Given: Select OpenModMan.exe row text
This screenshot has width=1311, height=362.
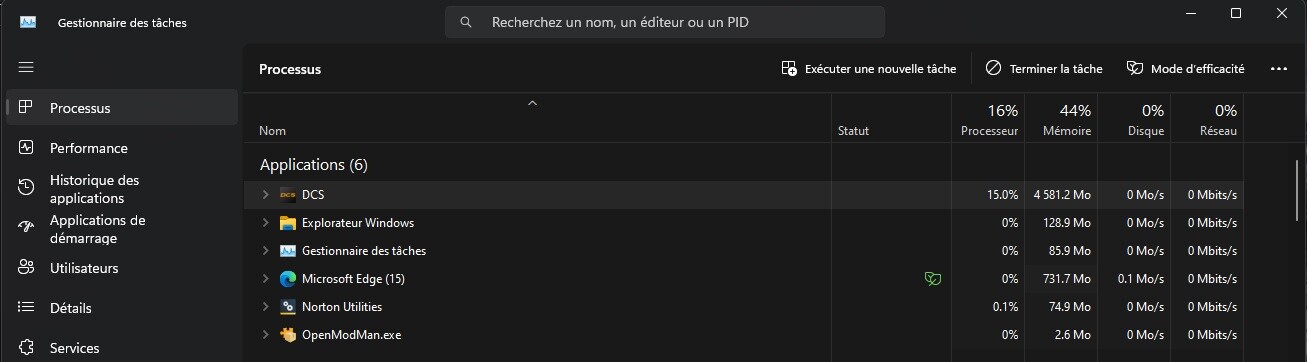Looking at the screenshot, I should [x=351, y=335].
